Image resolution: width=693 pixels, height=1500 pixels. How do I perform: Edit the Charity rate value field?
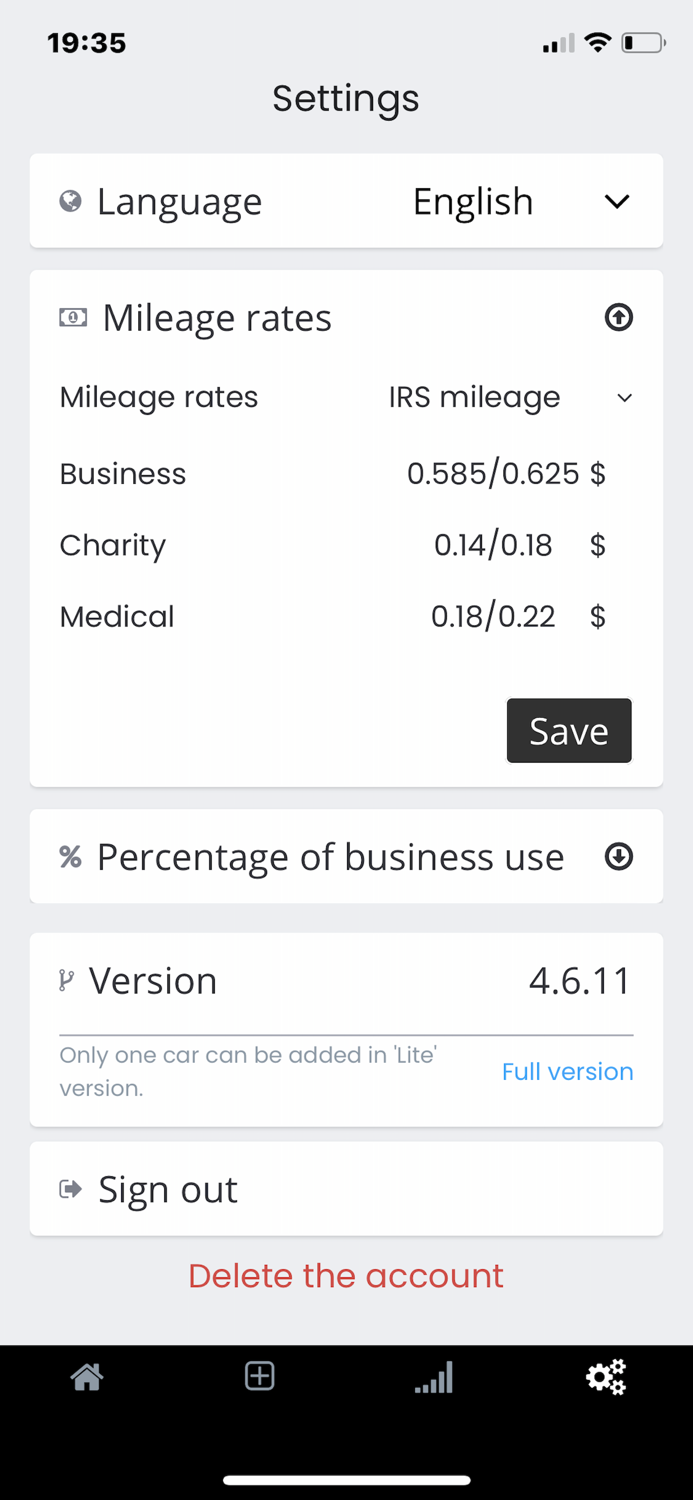(495, 545)
